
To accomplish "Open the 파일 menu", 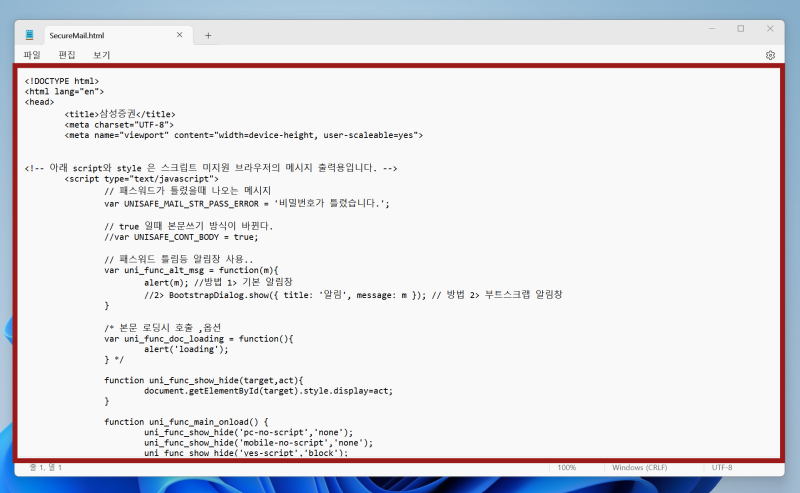I will click(32, 55).
